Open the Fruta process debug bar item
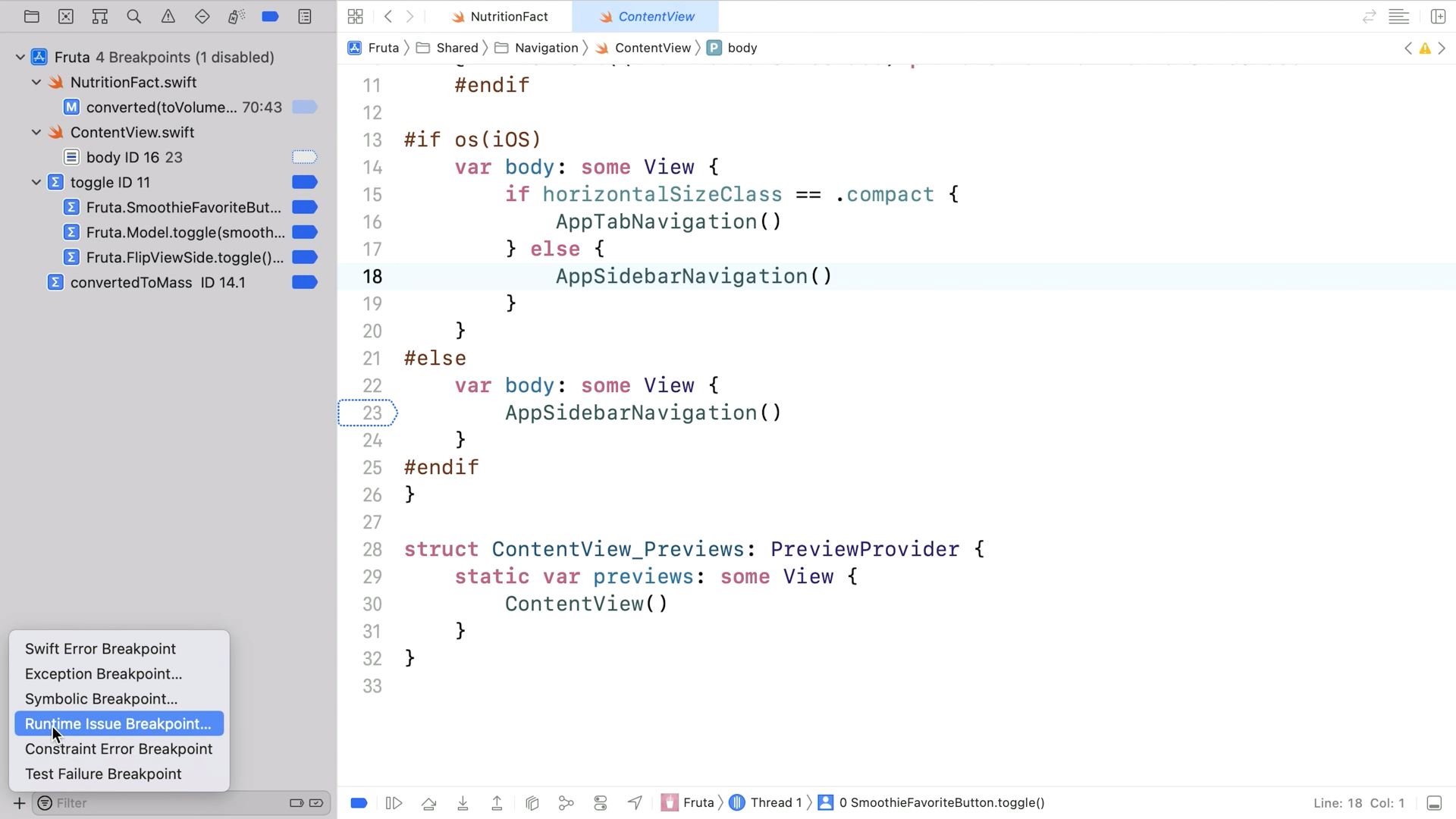This screenshot has width=1456, height=819. pyautogui.click(x=688, y=802)
